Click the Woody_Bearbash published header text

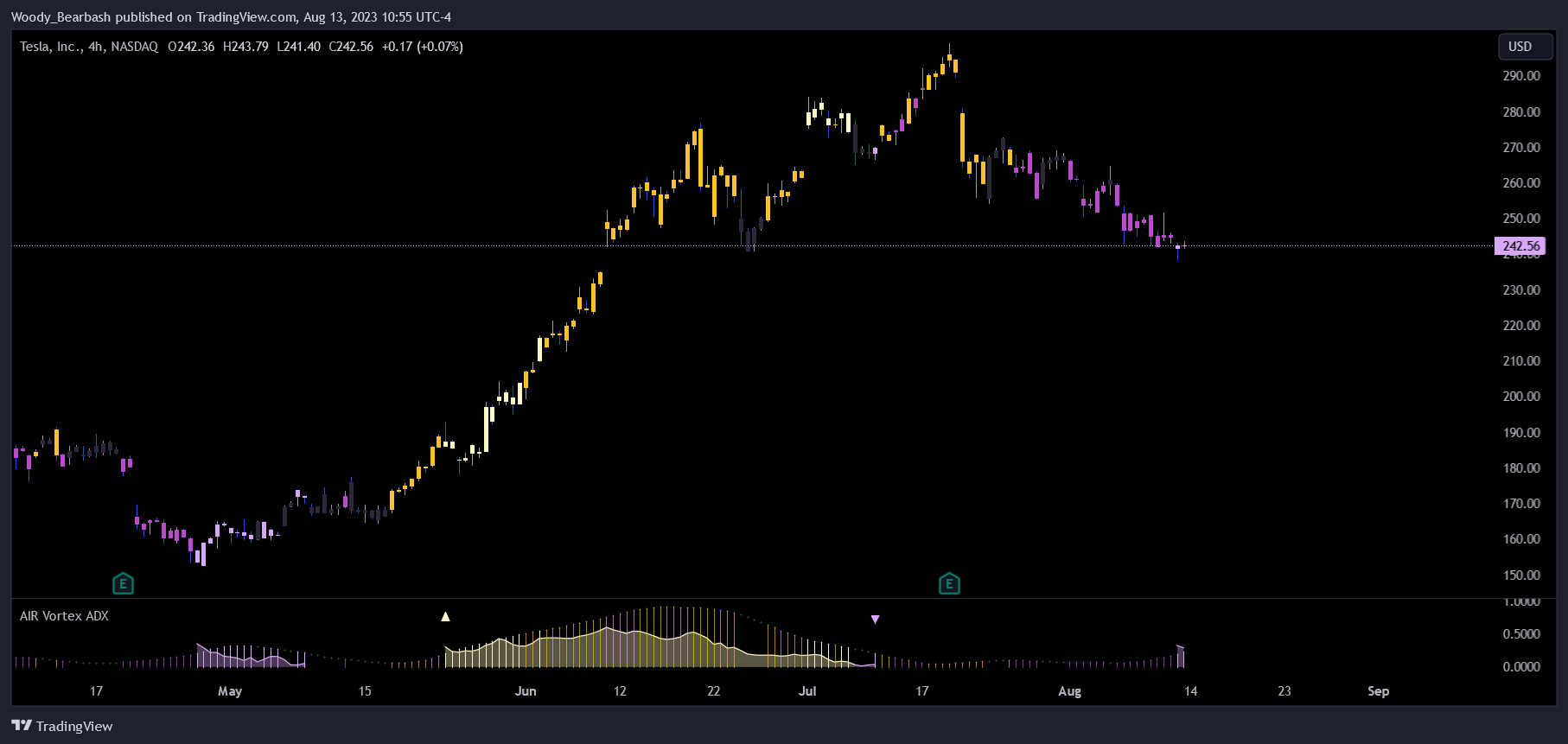tap(231, 17)
